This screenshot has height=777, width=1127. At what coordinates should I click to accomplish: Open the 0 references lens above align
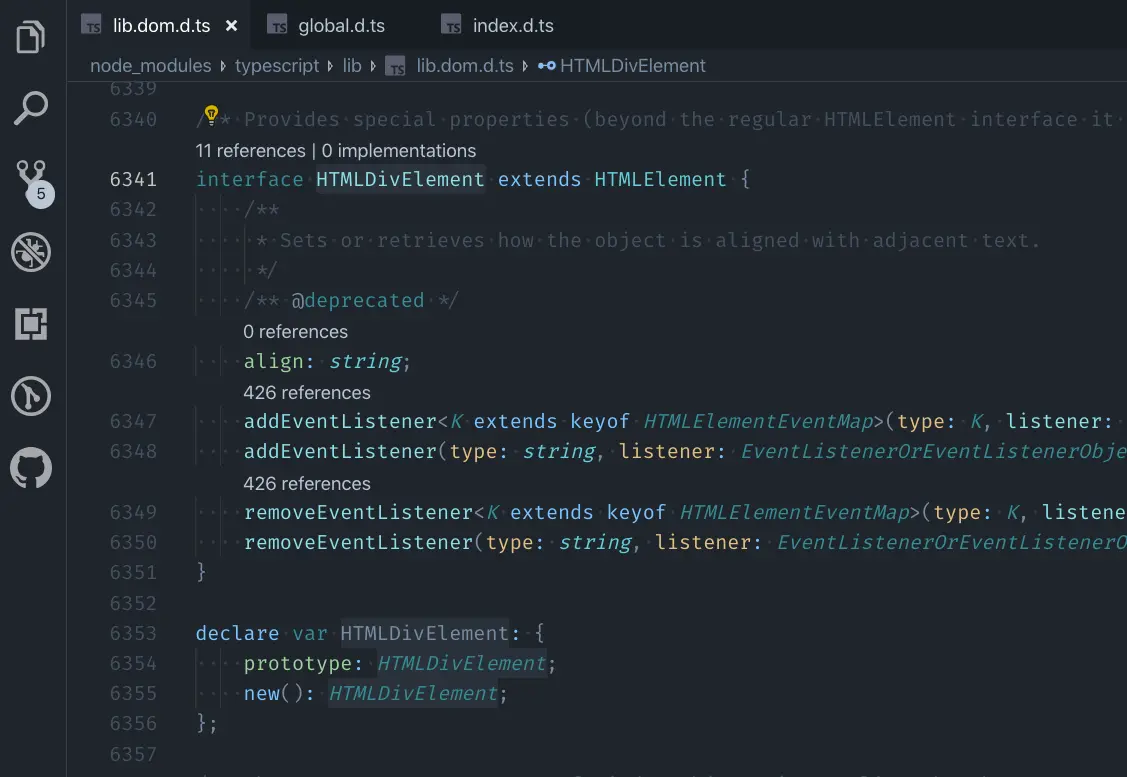coord(295,331)
